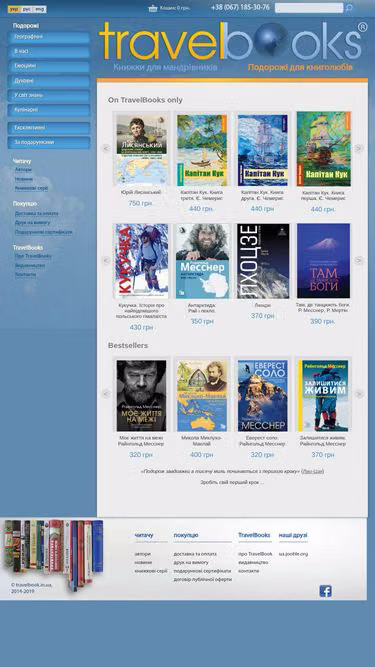This screenshot has width=375, height=667.
Task: Show next Bestsellers books
Action: coord(359,394)
